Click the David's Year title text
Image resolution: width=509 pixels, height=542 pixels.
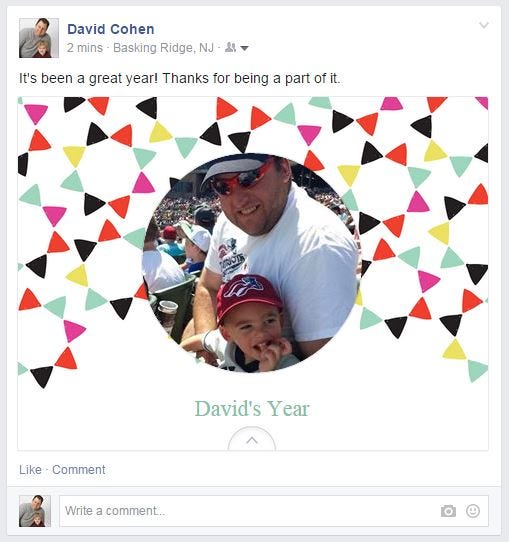coord(252,409)
